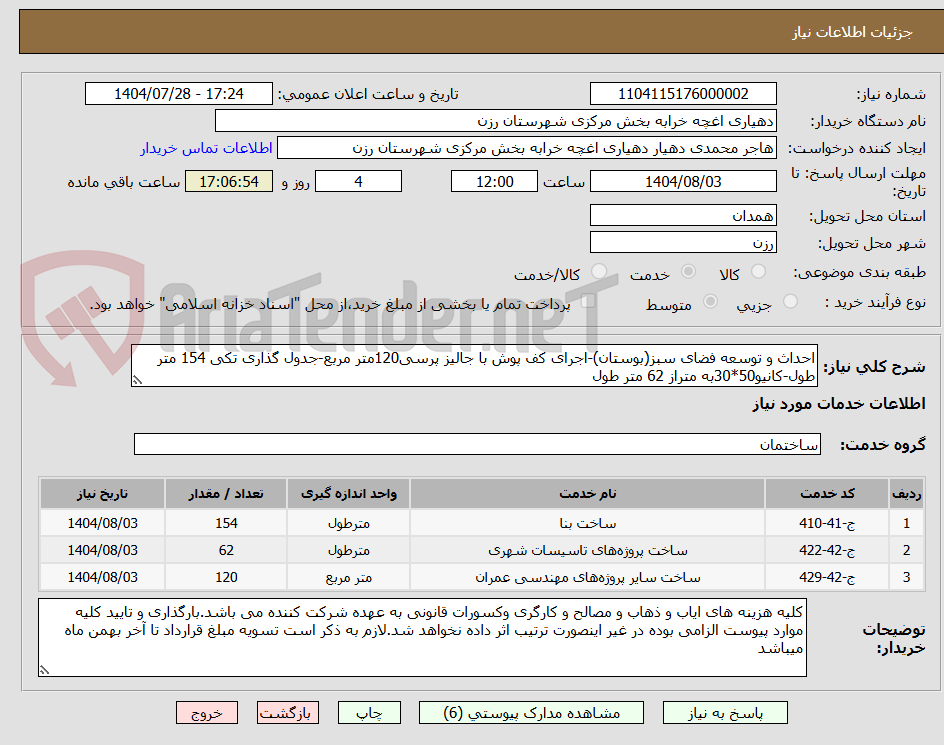The image size is (944, 745).
Task: Click the "چاپ" print button
Action: (x=369, y=712)
